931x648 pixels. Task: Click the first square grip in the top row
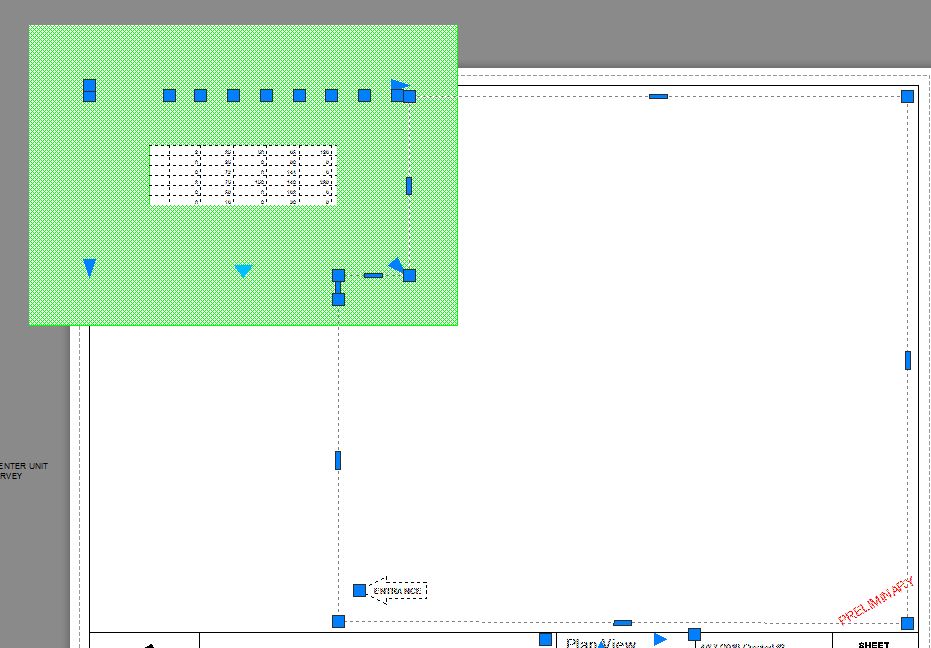[169, 95]
